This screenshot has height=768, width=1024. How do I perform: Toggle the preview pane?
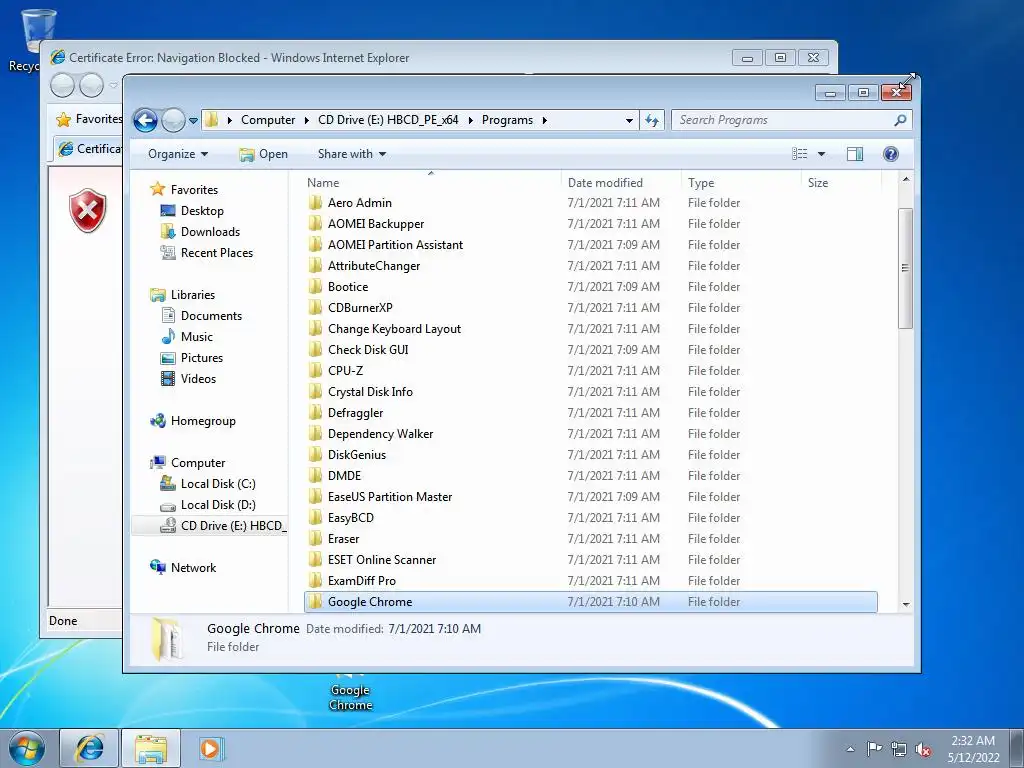point(854,154)
